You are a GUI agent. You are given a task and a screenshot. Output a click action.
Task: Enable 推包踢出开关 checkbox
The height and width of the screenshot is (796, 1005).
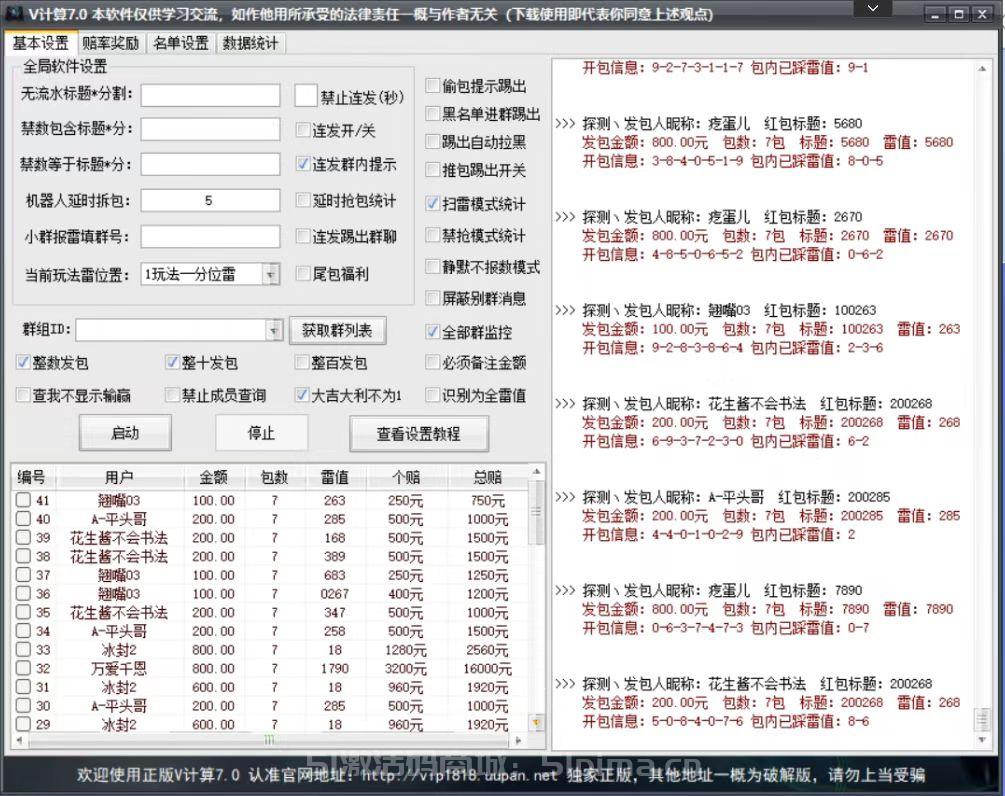(x=433, y=170)
